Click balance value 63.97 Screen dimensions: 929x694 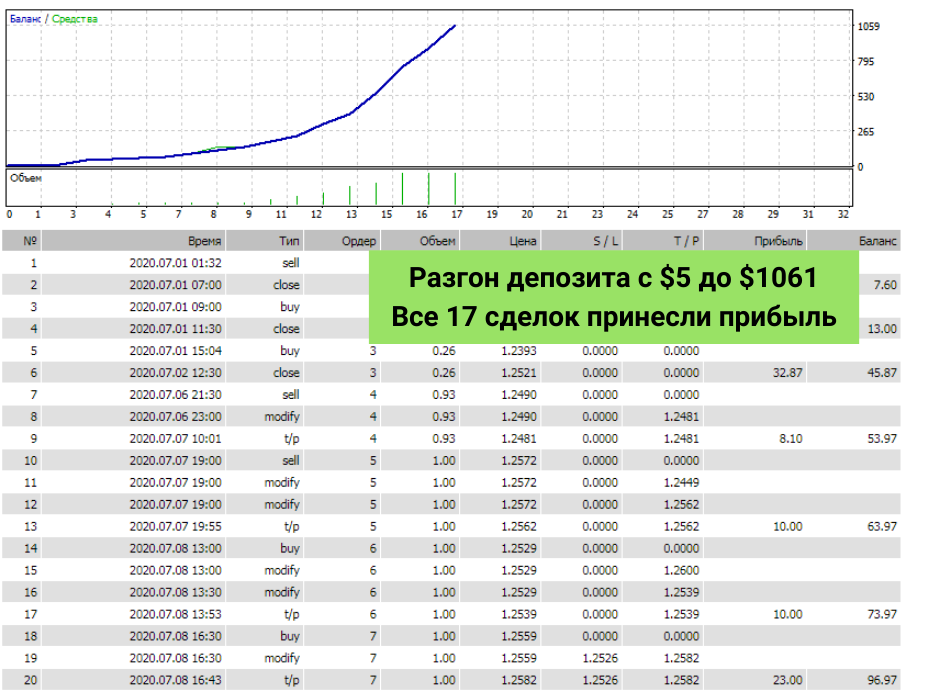882,526
